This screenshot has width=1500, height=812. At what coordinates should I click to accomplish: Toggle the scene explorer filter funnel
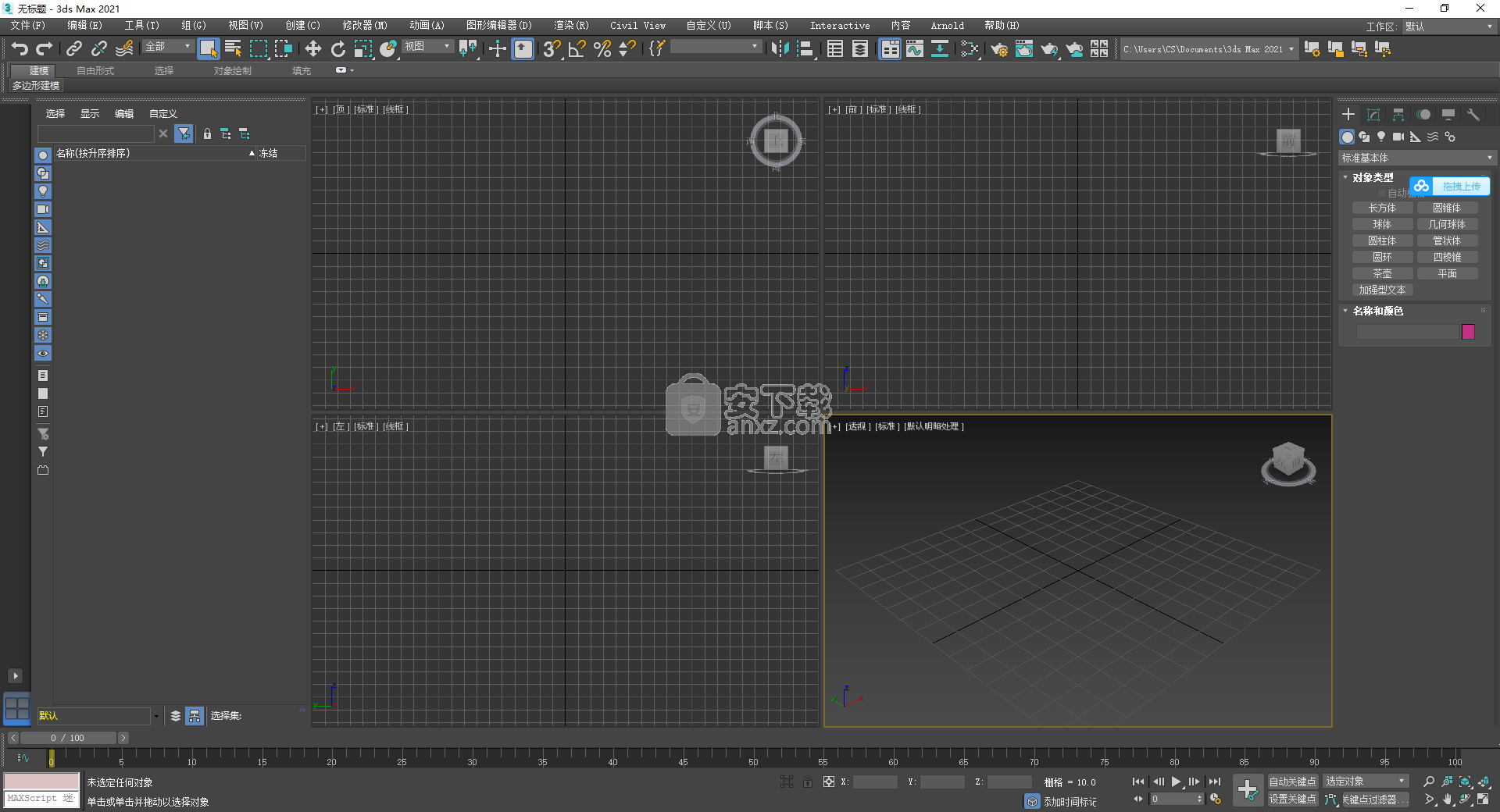[x=184, y=134]
